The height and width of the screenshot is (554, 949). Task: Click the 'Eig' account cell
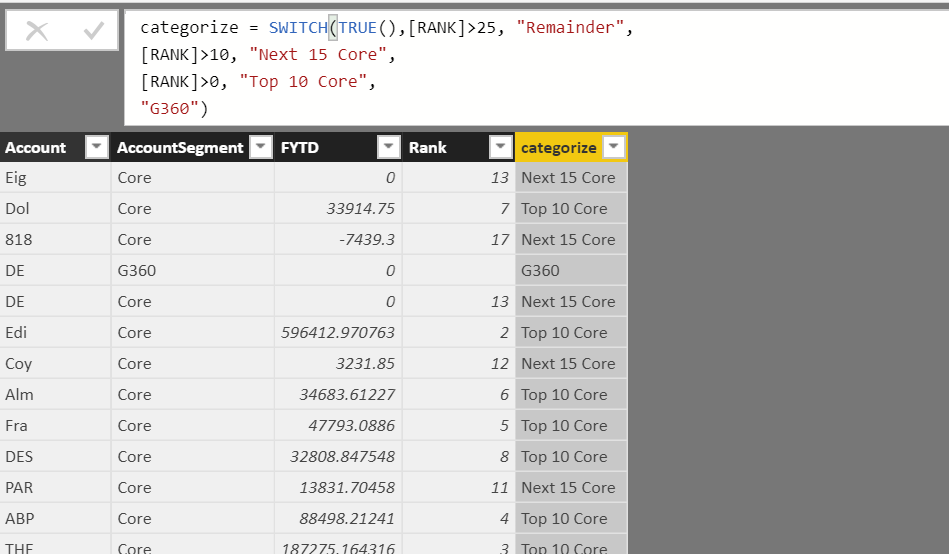(x=55, y=177)
